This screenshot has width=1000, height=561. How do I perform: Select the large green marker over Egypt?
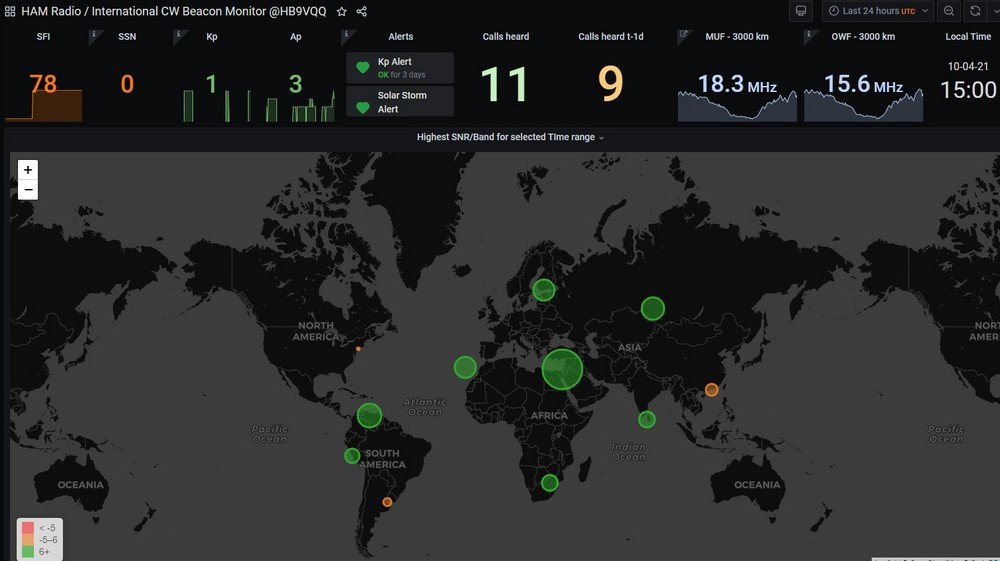click(562, 369)
